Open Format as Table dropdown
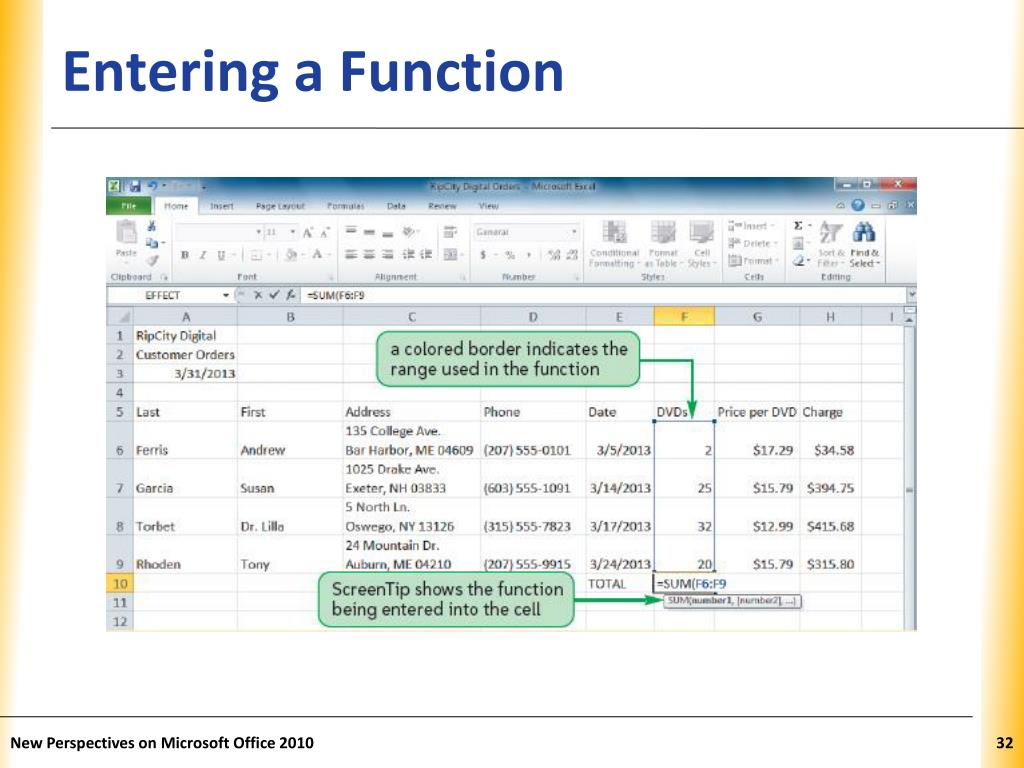 coord(662,244)
